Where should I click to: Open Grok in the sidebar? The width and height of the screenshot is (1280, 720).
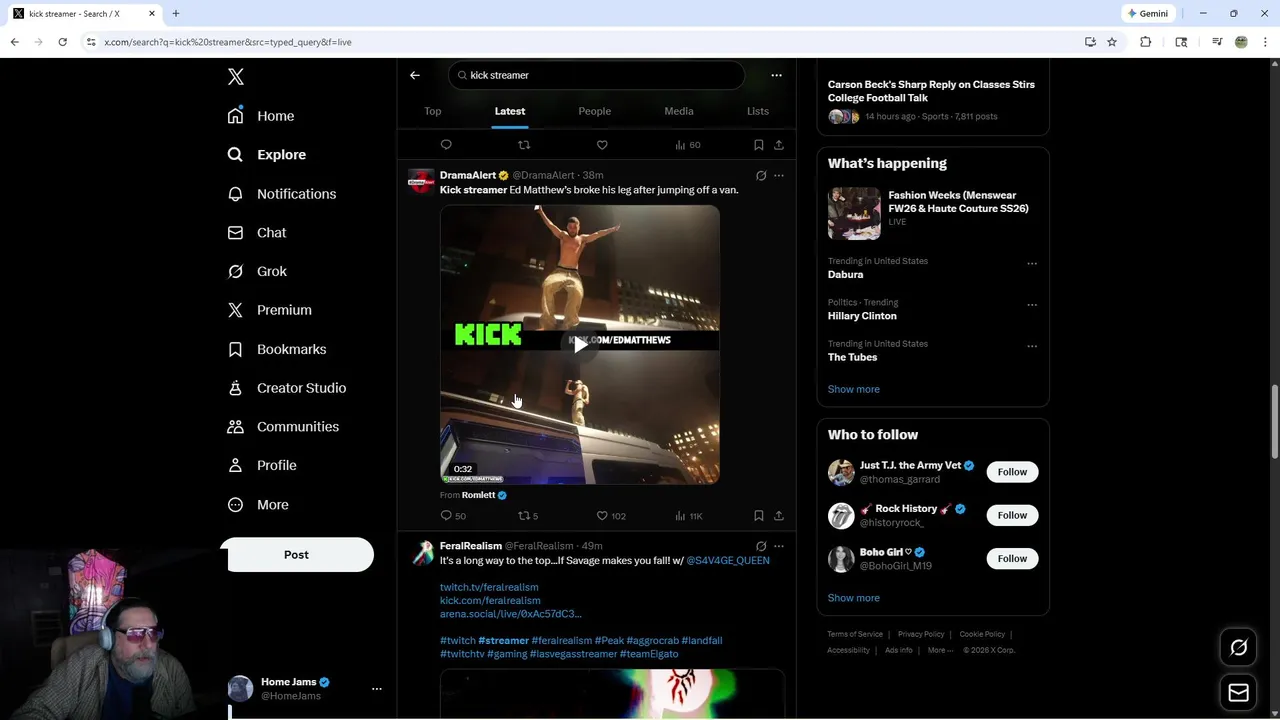pos(257,271)
